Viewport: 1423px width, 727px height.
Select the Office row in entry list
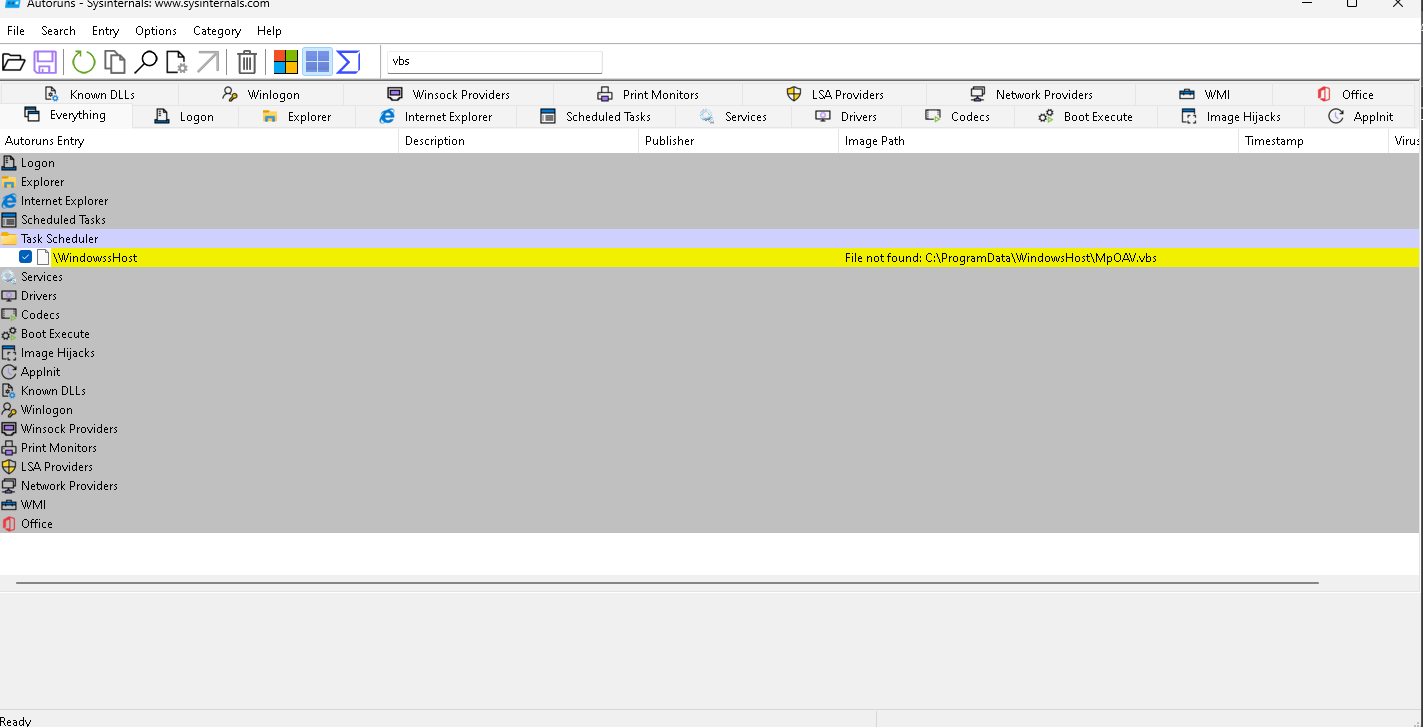point(709,524)
